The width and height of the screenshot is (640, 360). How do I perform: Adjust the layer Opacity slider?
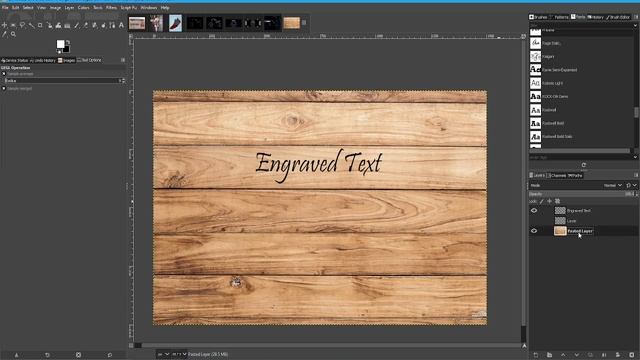pyautogui.click(x=581, y=194)
